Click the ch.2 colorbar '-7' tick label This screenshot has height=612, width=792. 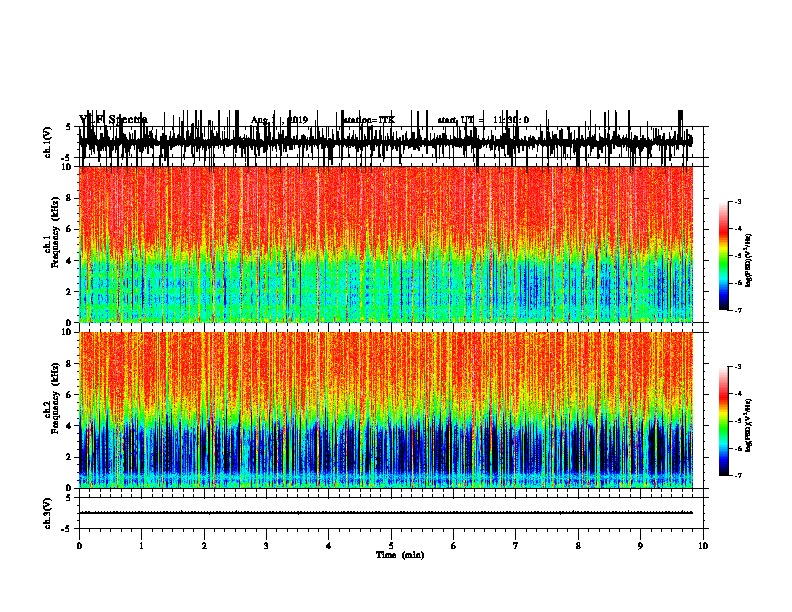[x=737, y=475]
